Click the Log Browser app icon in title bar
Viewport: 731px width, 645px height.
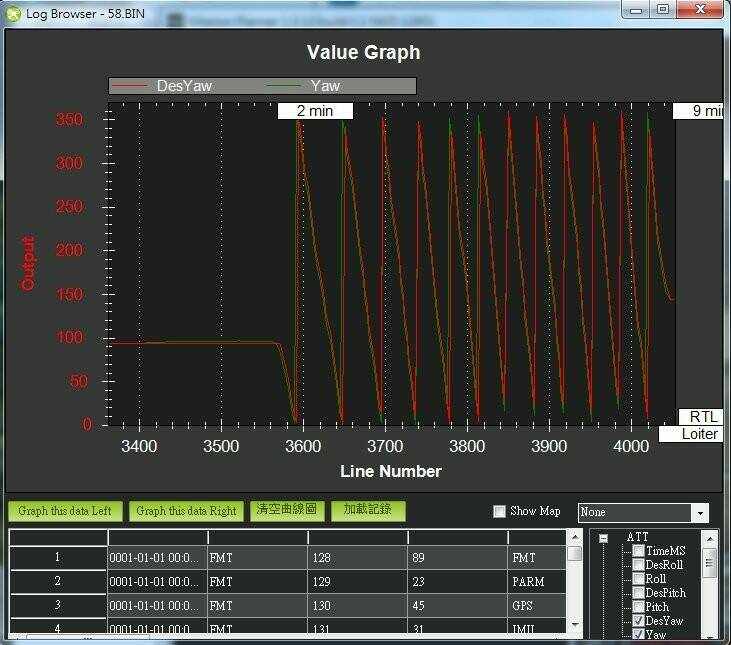click(x=13, y=13)
